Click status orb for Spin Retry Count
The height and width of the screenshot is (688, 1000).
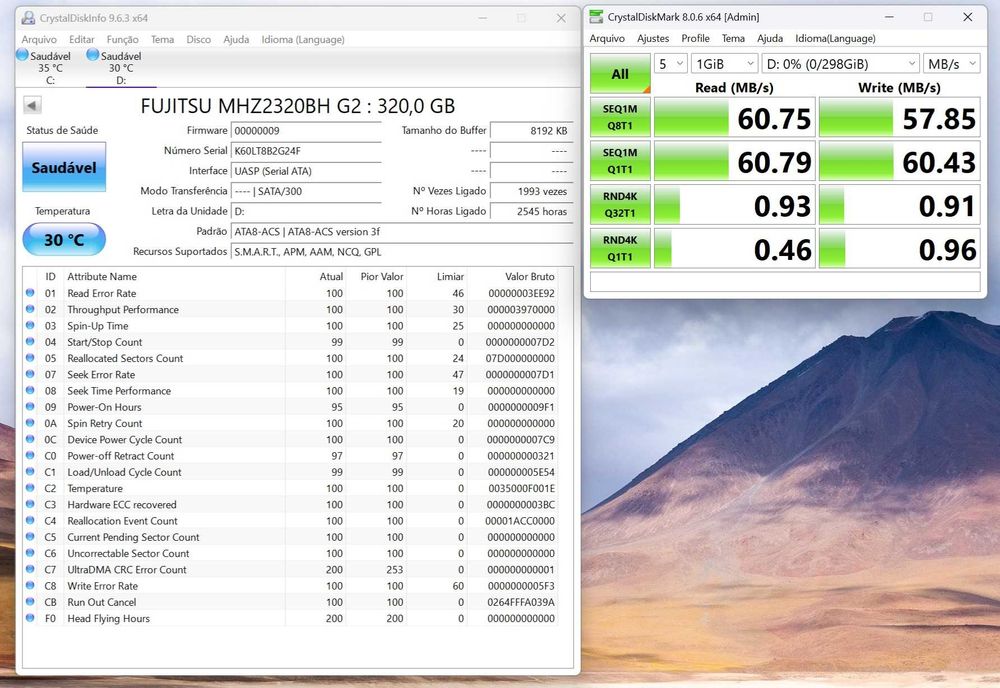pyautogui.click(x=30, y=423)
